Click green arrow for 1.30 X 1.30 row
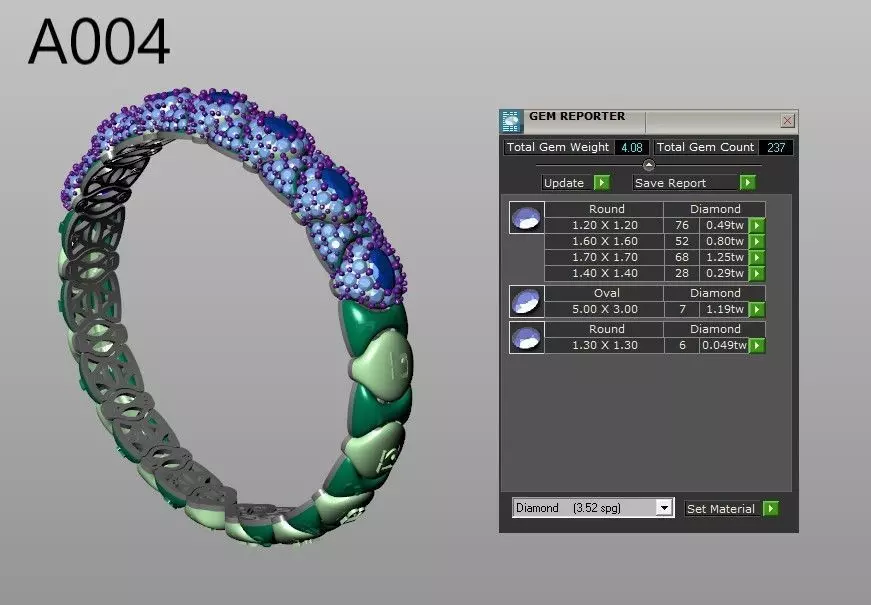Screen dimensions: 871x605 pos(757,345)
